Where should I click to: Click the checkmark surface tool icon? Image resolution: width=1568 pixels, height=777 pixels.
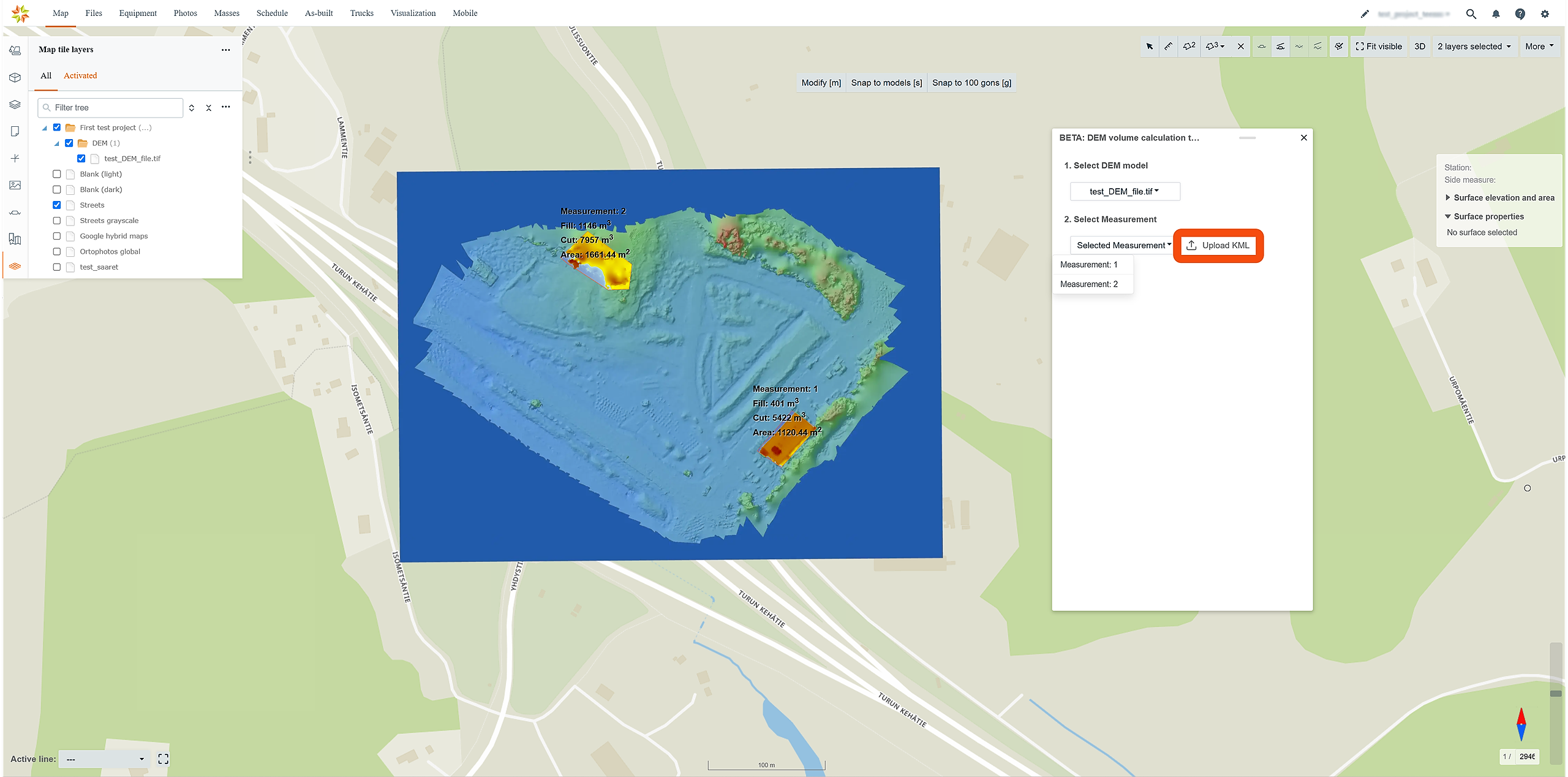1339,47
